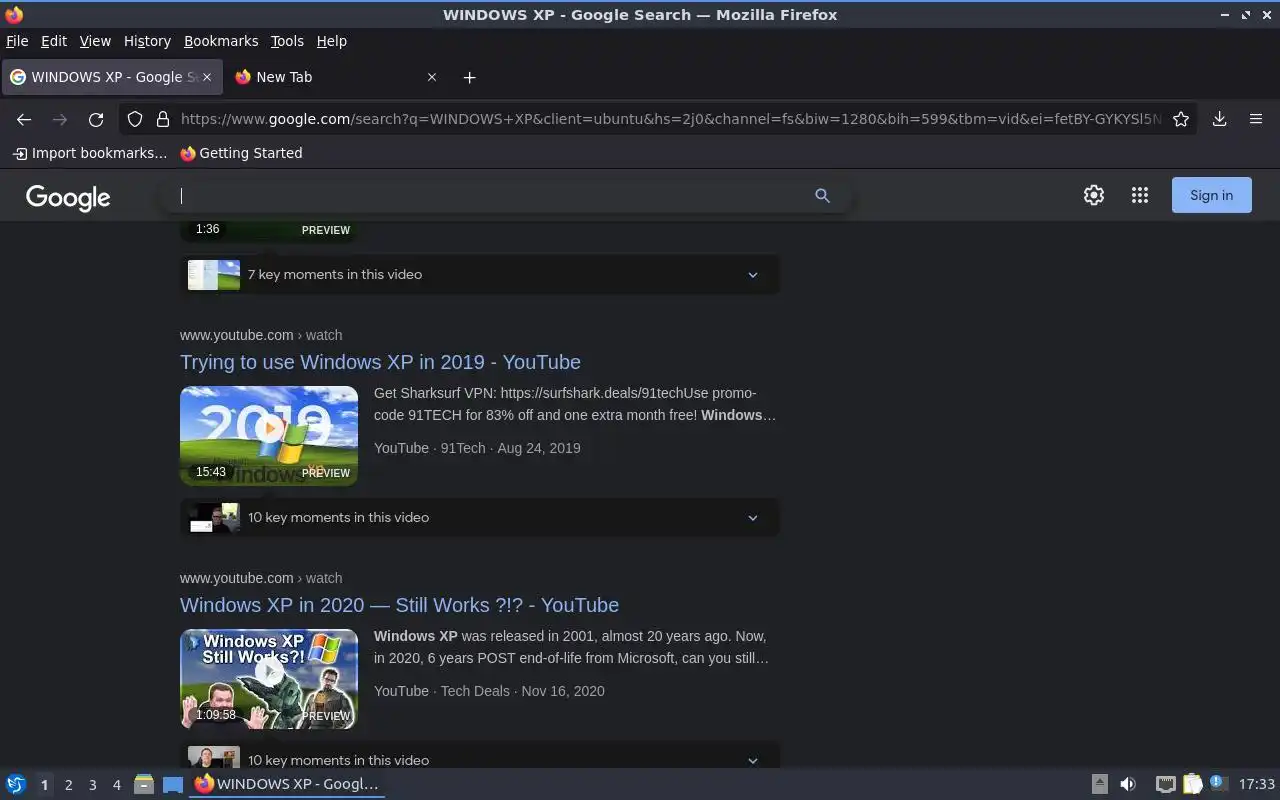Play the 15:43 Windows XP 2019 thumbnail
Screen dimensions: 1280x800
coord(269,435)
